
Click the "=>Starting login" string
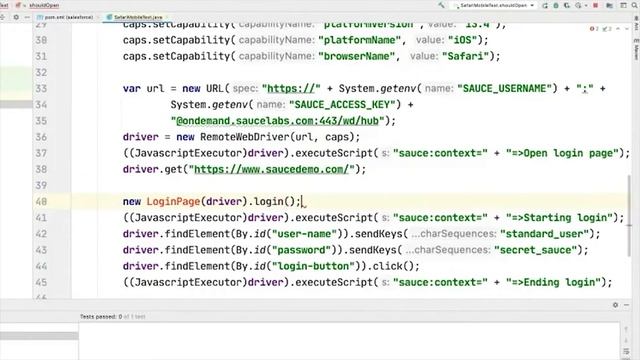(560, 218)
